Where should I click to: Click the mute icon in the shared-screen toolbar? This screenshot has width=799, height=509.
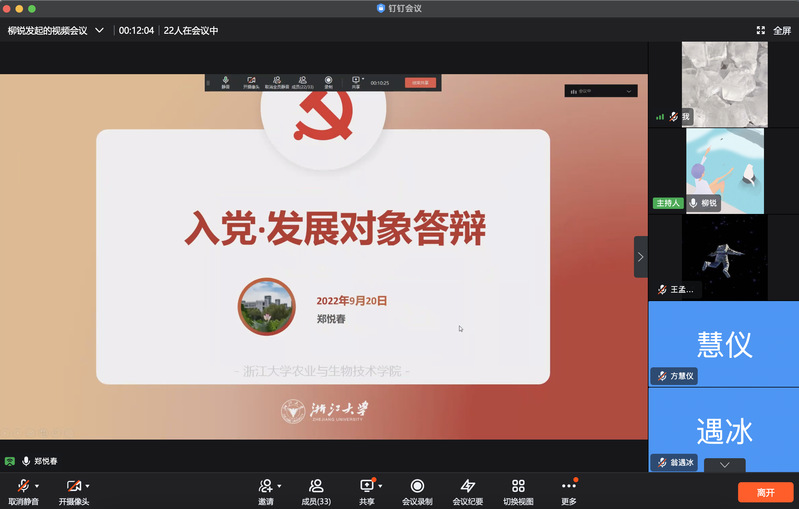(225, 82)
